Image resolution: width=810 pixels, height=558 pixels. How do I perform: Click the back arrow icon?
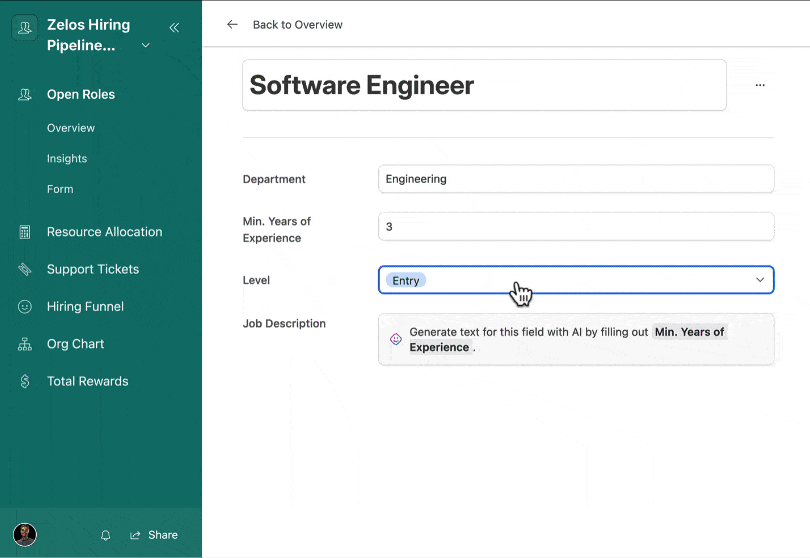[x=232, y=24]
